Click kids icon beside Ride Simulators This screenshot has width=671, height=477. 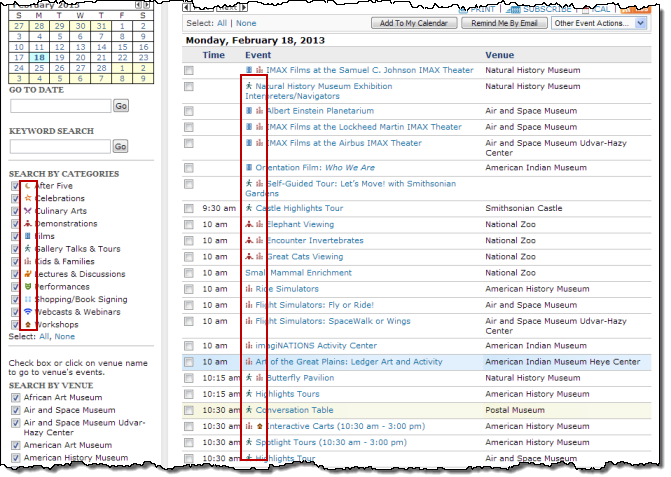click(249, 289)
